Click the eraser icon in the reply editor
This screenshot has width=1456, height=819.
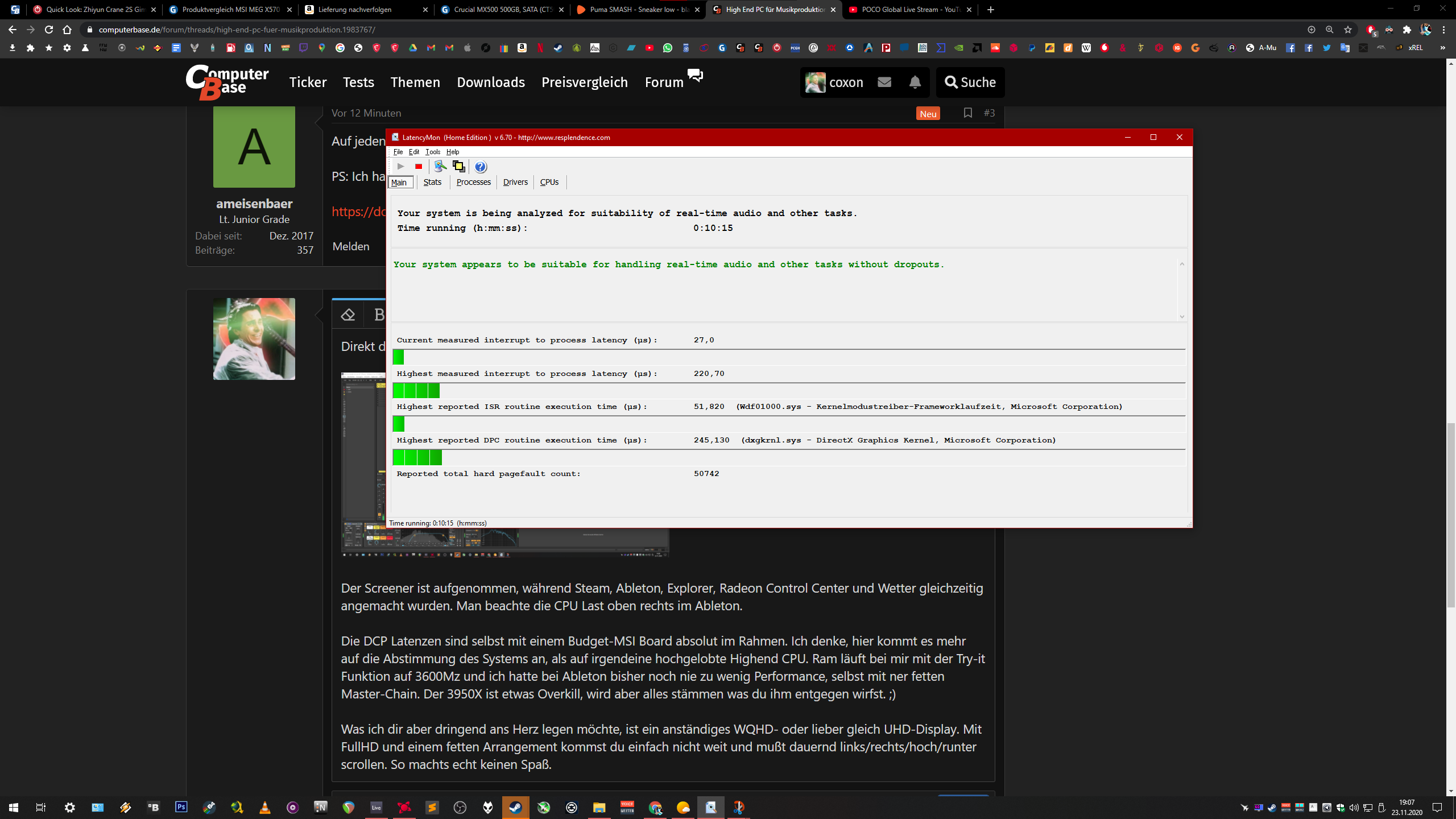tap(348, 315)
